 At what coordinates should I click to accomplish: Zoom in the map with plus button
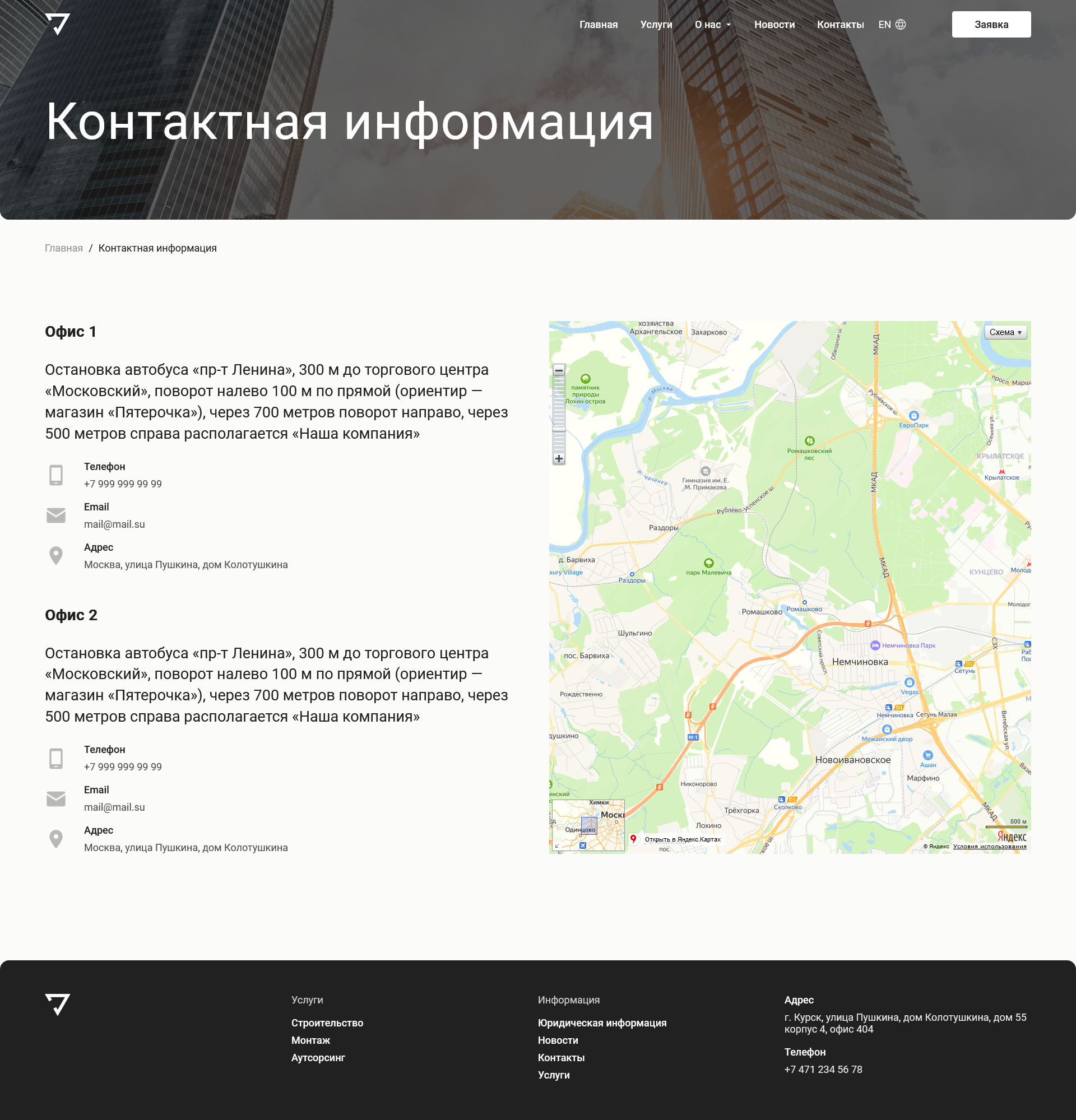tap(559, 459)
